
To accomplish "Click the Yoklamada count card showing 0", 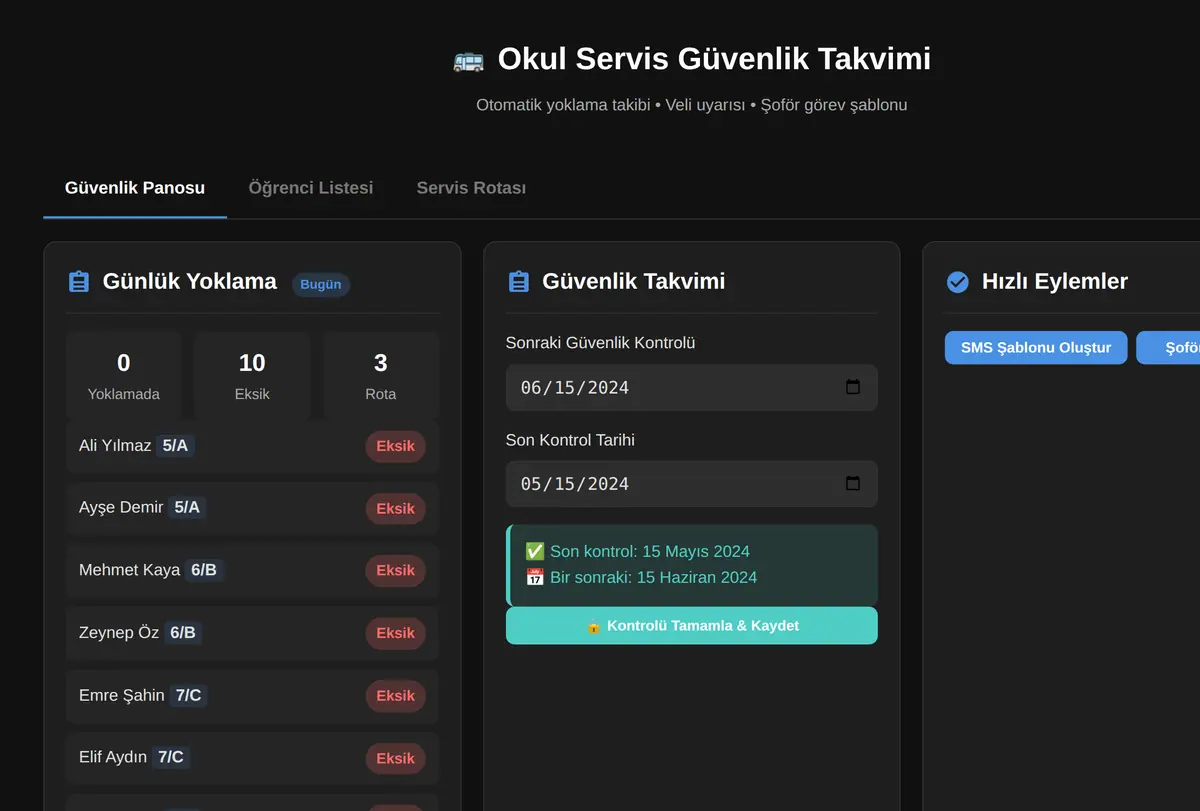I will tap(124, 376).
